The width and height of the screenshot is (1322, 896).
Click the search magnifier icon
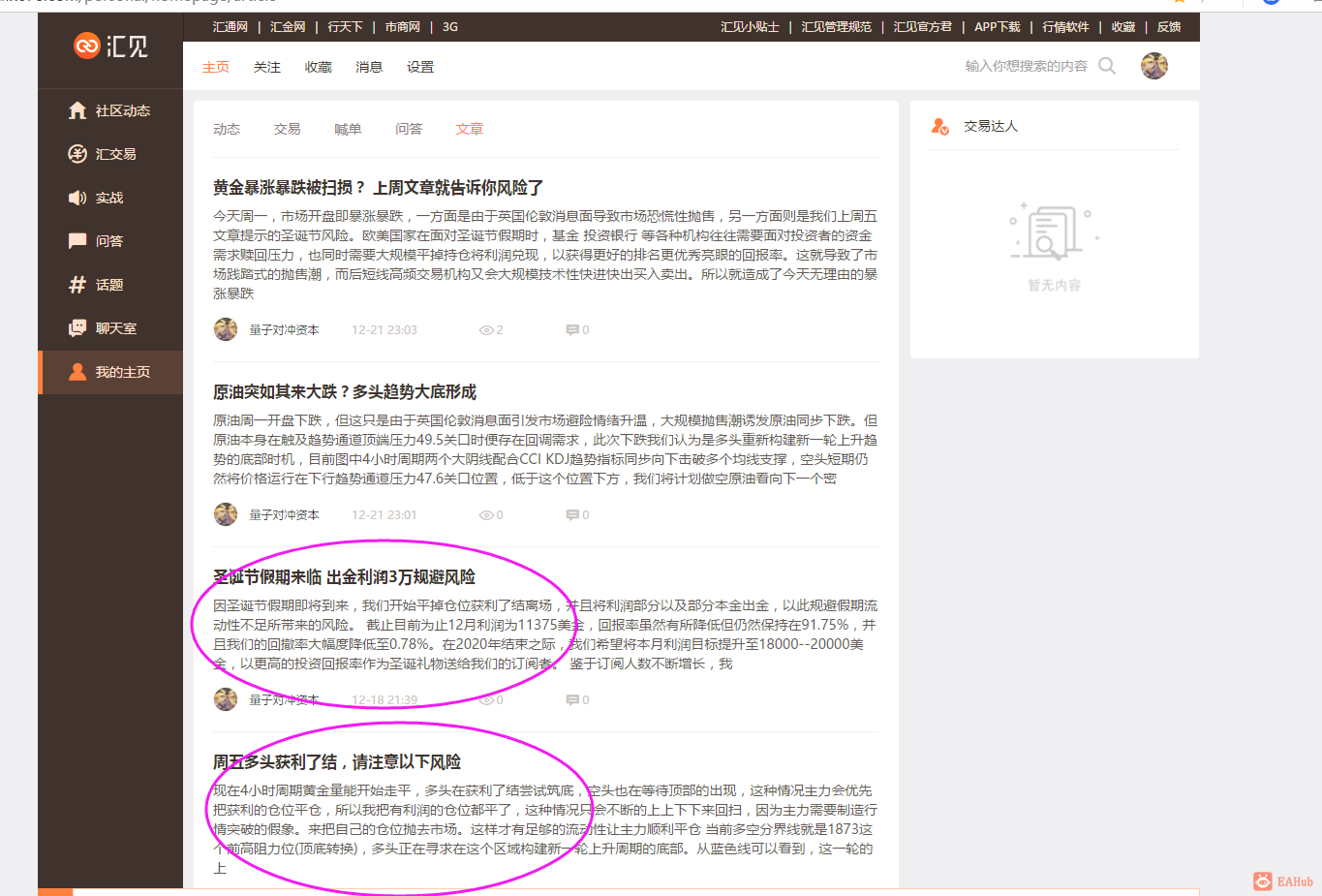point(1106,66)
